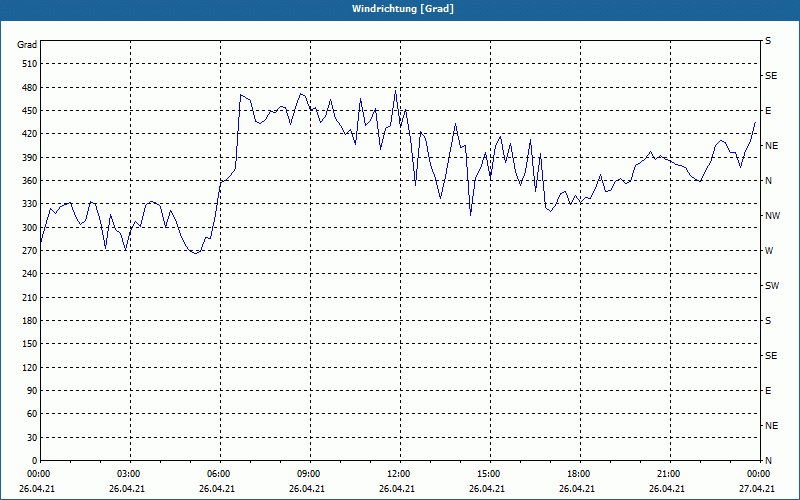The width and height of the screenshot is (800, 500).
Task: Click the "60" y-axis value
Action: [x=32, y=414]
